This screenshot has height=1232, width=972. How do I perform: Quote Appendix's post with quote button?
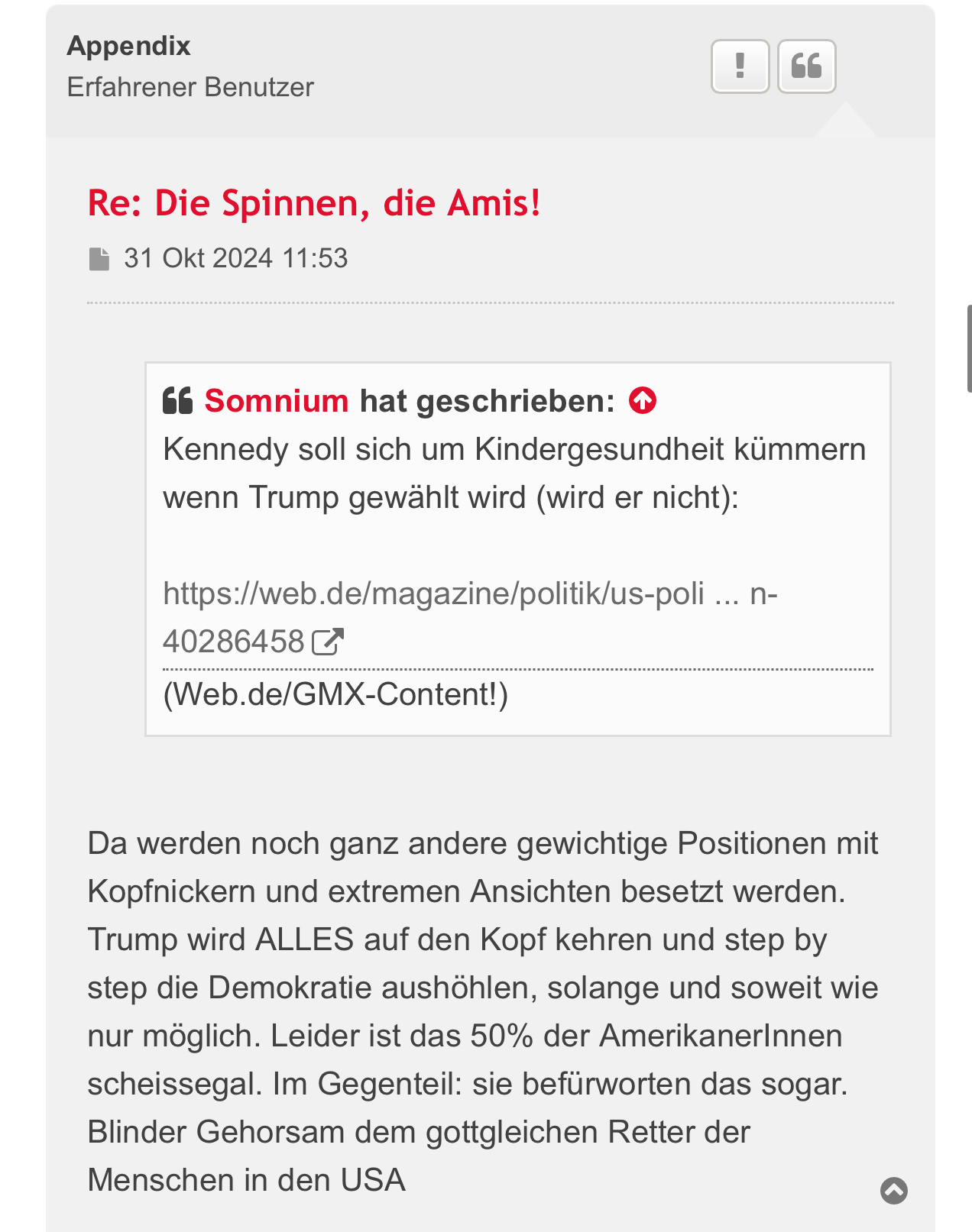806,66
